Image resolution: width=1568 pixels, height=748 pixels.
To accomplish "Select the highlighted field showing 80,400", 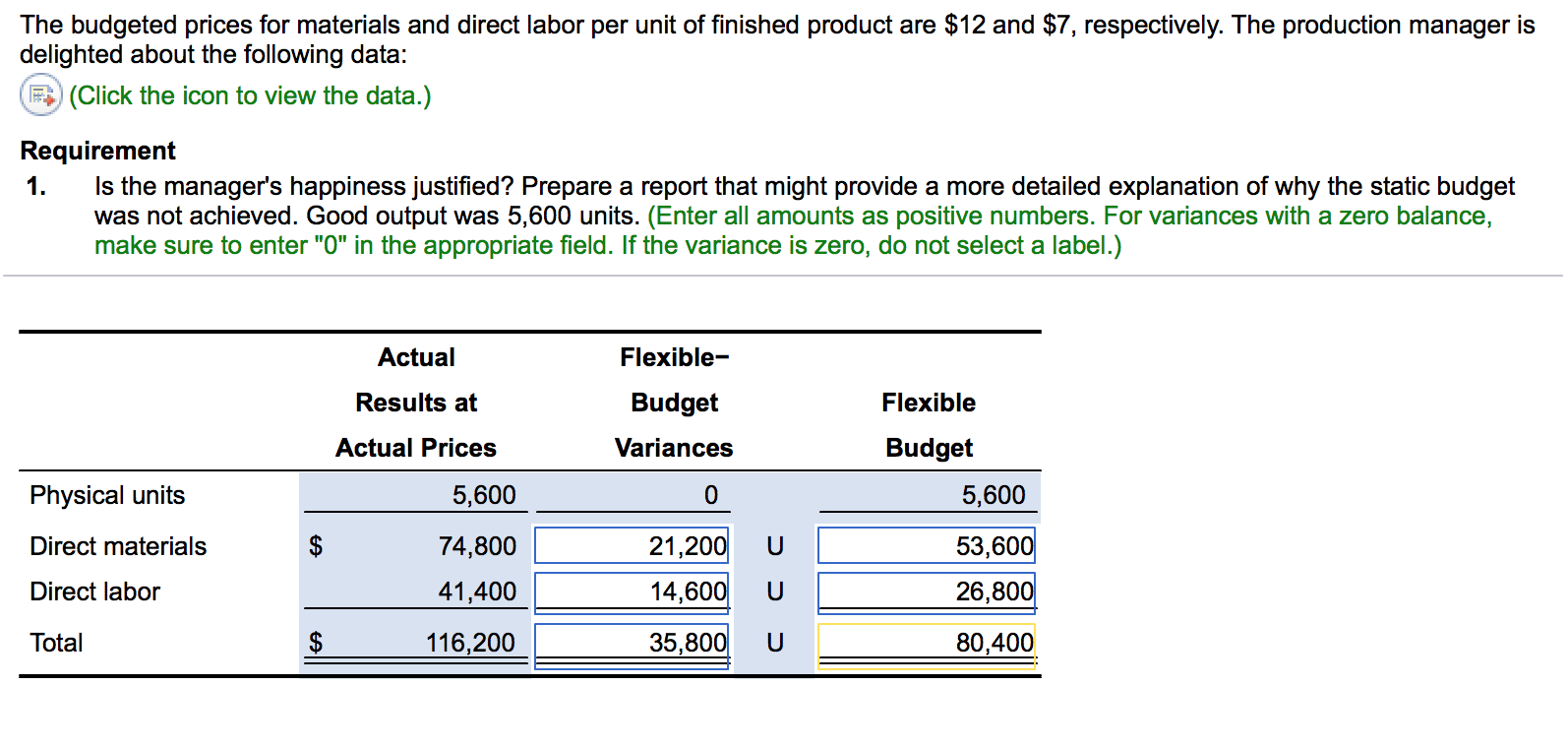I will pos(926,643).
